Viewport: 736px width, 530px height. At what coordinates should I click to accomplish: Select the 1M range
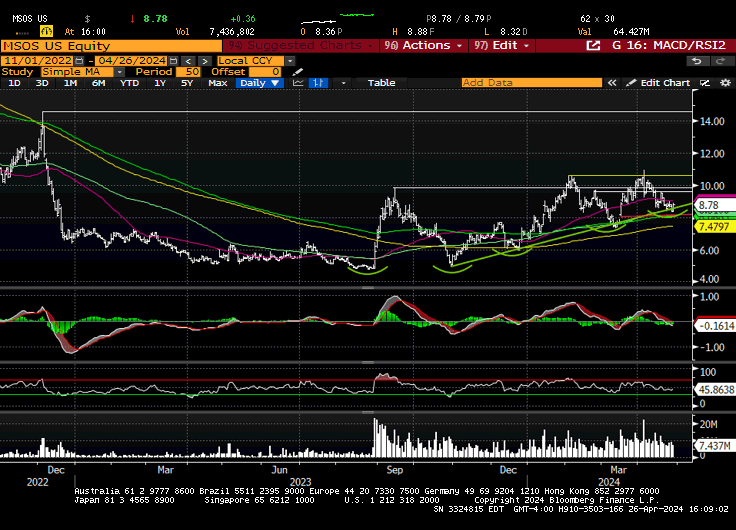tap(70, 83)
